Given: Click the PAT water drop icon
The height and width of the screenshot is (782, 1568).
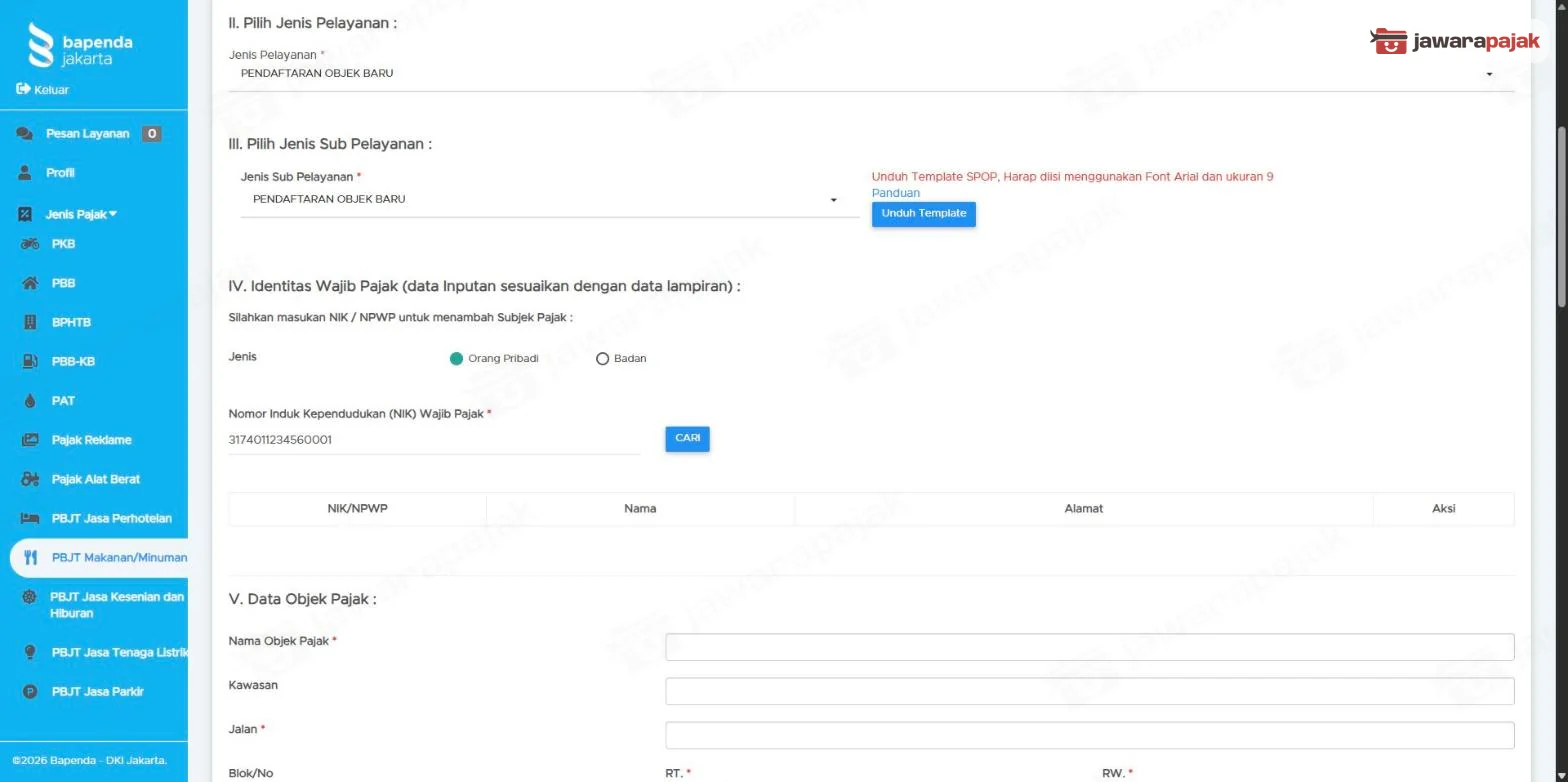Looking at the screenshot, I should [30, 401].
